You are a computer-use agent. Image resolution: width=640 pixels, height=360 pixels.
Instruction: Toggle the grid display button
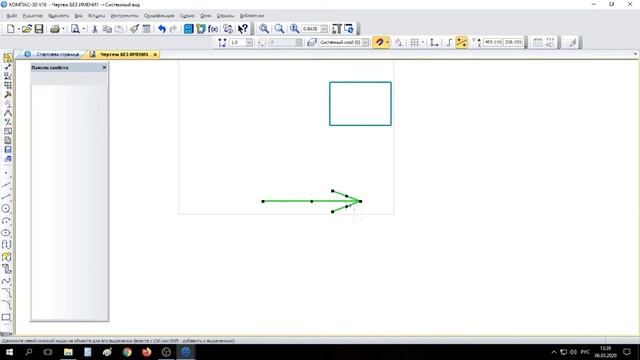point(415,42)
